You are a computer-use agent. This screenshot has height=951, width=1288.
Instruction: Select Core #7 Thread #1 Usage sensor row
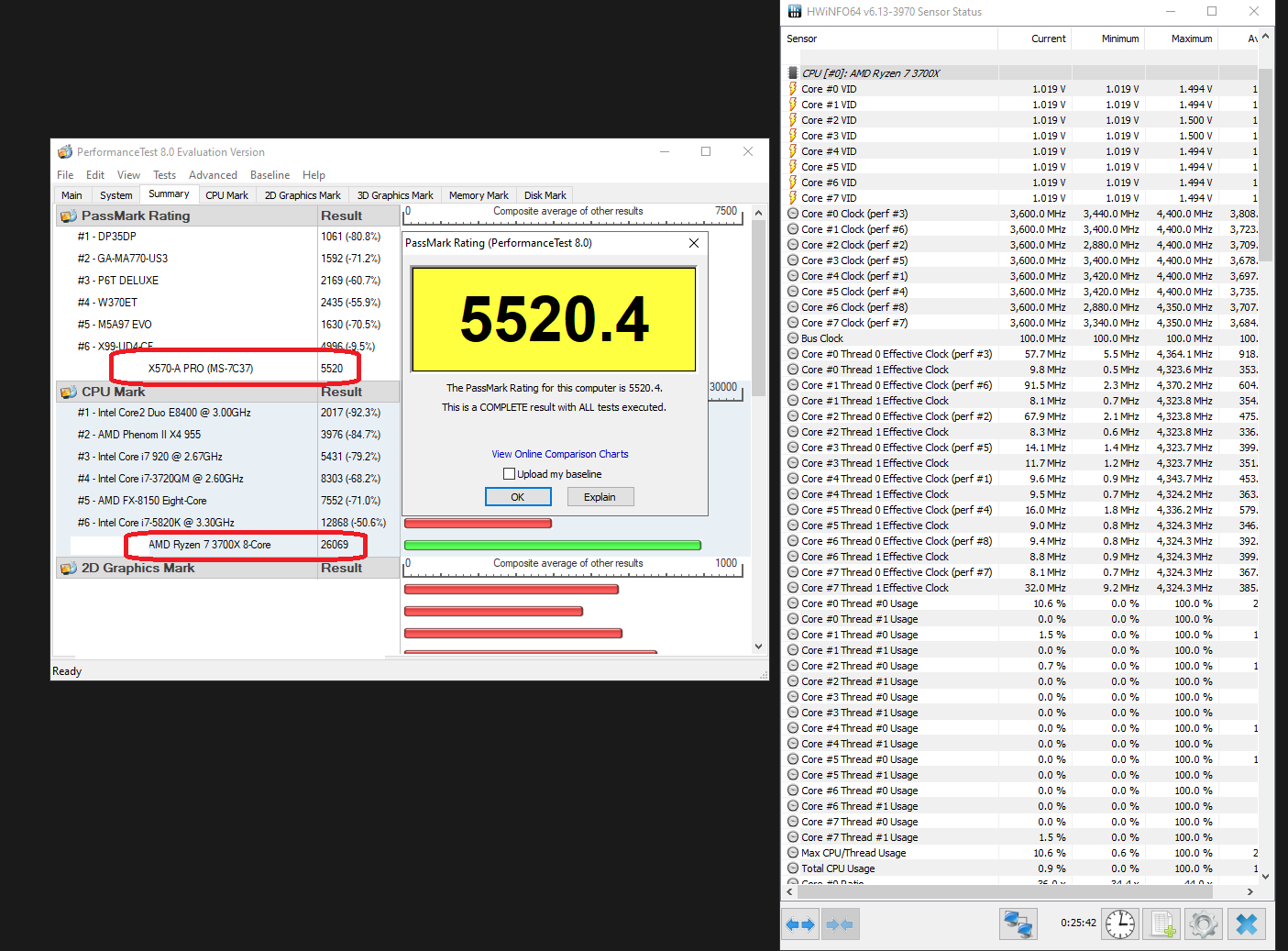(x=1021, y=837)
